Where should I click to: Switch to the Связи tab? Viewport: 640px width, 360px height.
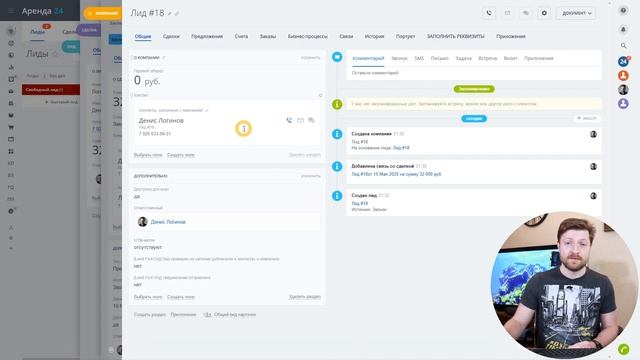[x=346, y=36]
